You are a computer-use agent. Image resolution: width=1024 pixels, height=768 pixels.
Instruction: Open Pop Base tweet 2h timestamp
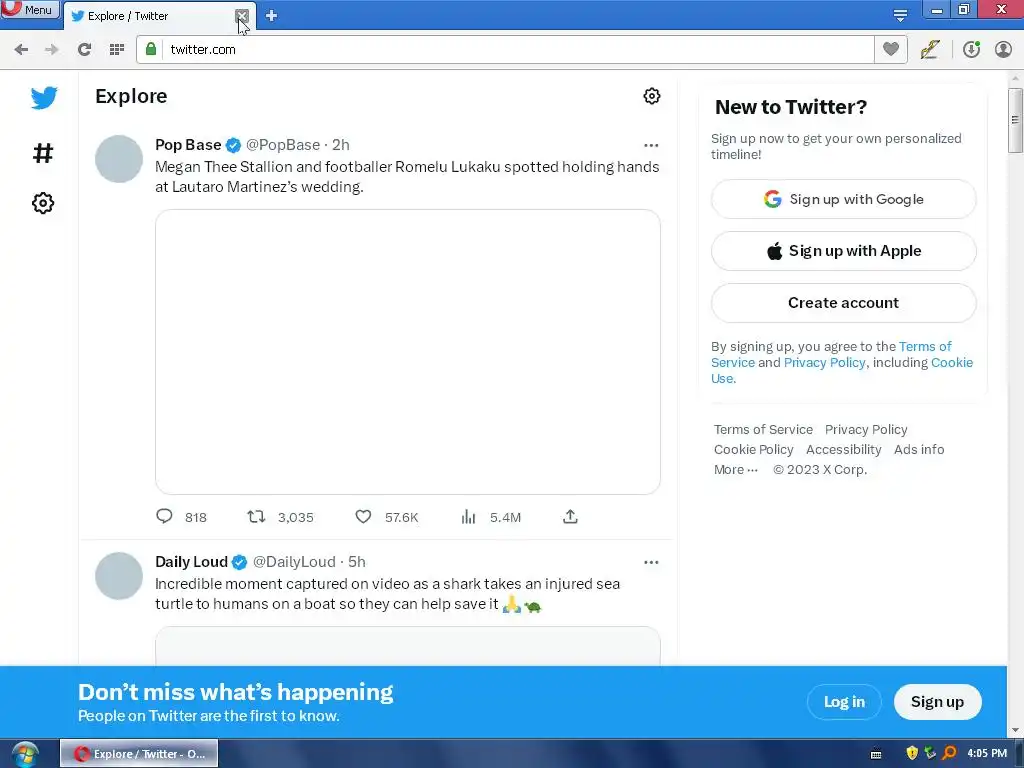pos(340,145)
